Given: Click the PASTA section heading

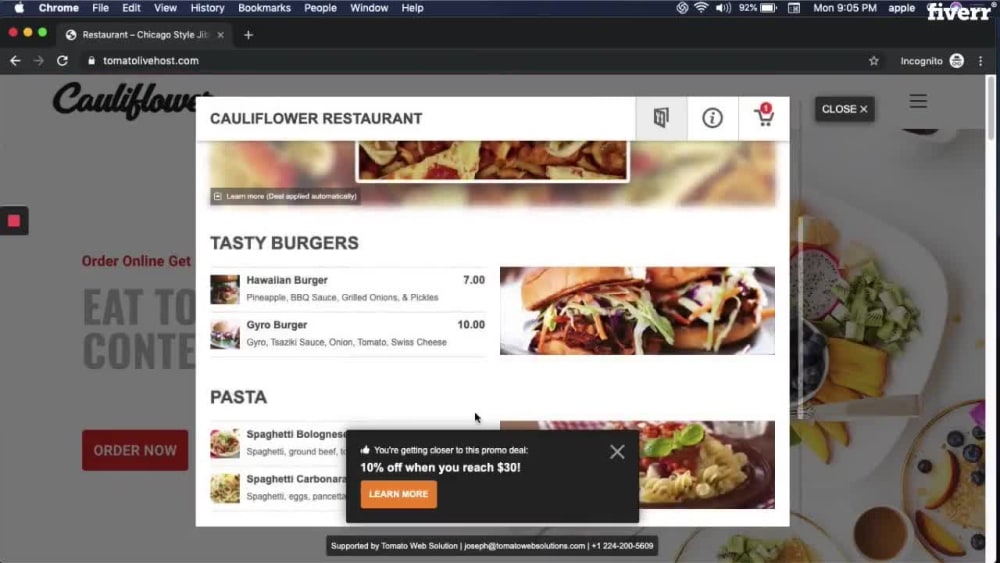Looking at the screenshot, I should click(239, 397).
